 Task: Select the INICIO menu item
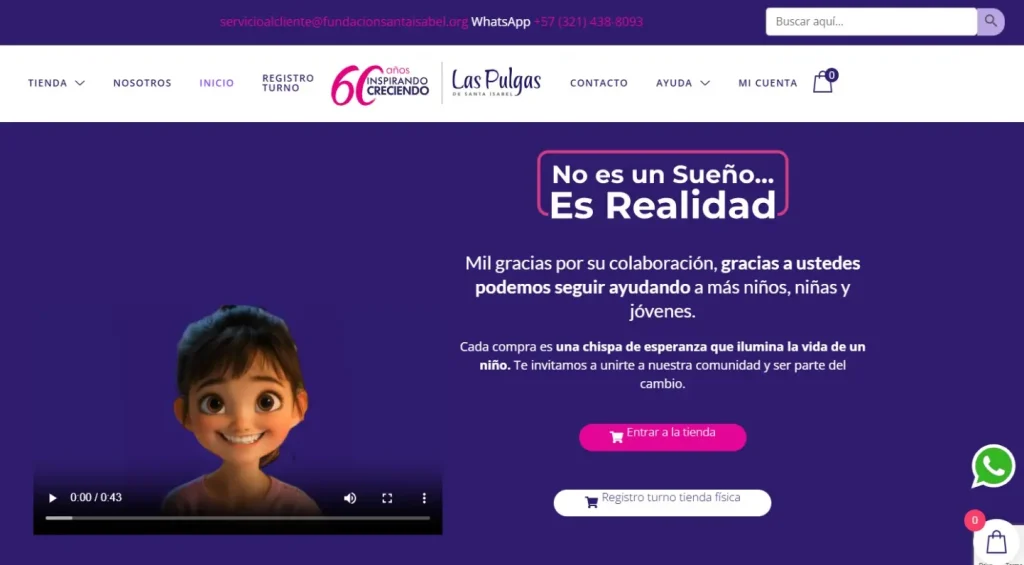[217, 83]
